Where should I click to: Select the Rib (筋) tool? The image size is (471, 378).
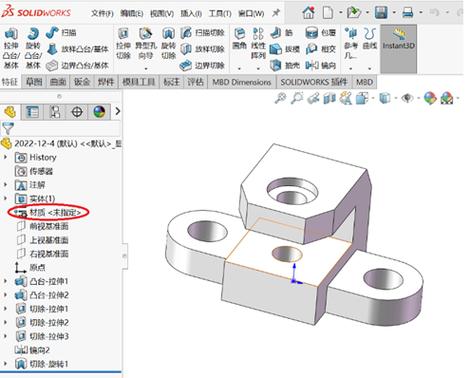(281, 33)
